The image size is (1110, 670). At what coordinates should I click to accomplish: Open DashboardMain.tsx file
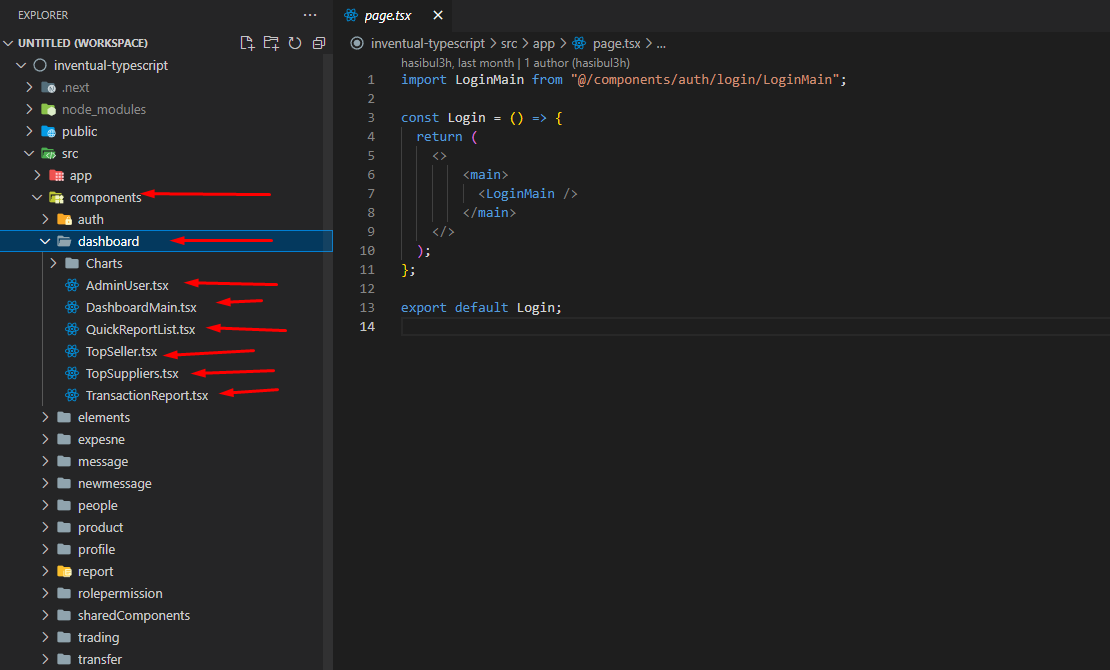click(x=141, y=307)
